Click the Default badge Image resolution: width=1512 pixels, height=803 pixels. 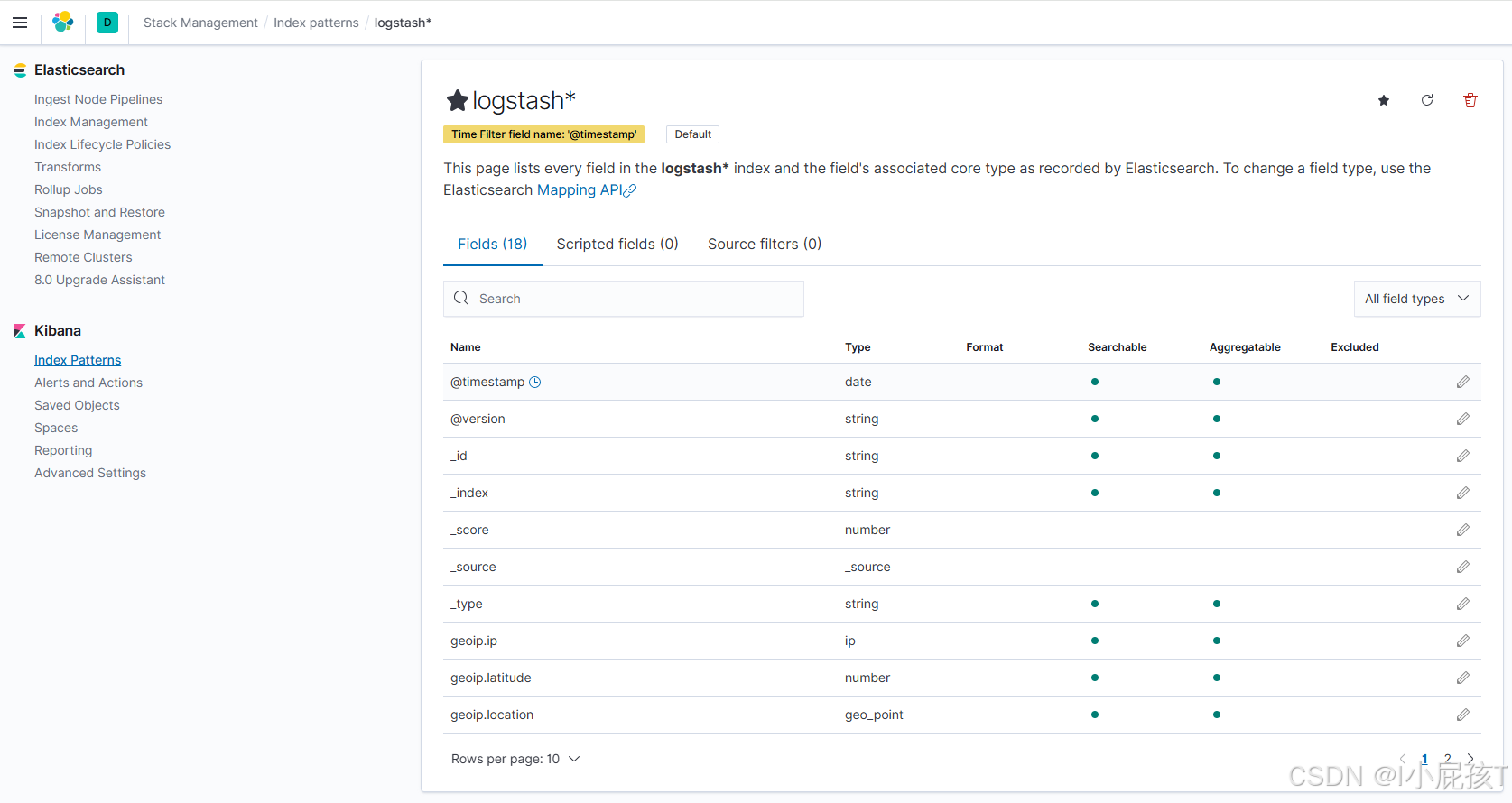tap(693, 134)
